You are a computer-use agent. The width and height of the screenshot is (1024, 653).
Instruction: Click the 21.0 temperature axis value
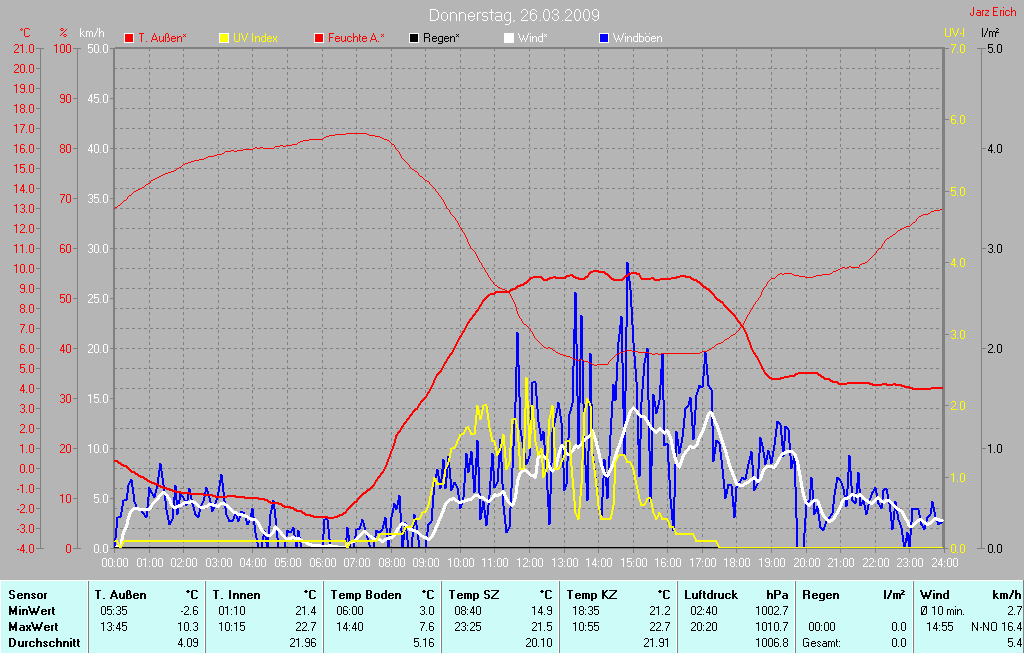24,48
